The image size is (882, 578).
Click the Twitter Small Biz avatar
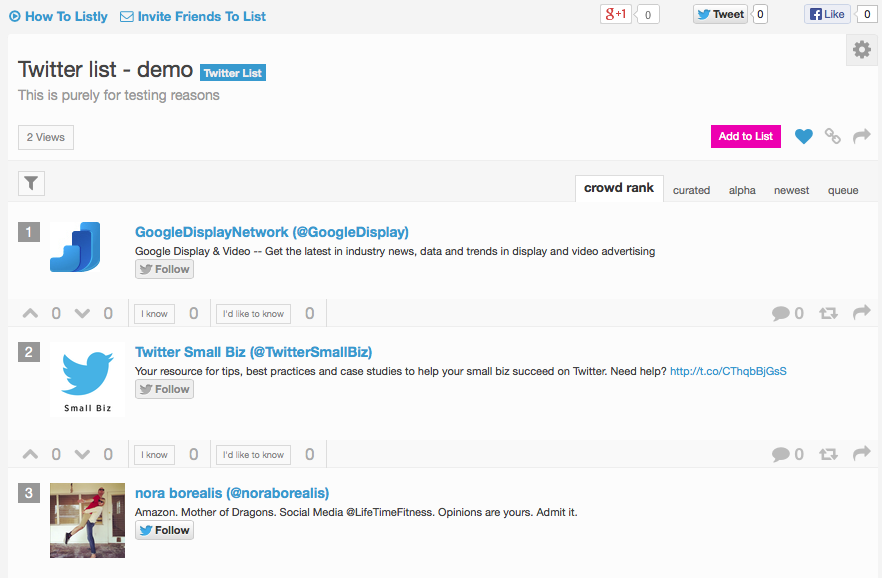pyautogui.click(x=87, y=380)
